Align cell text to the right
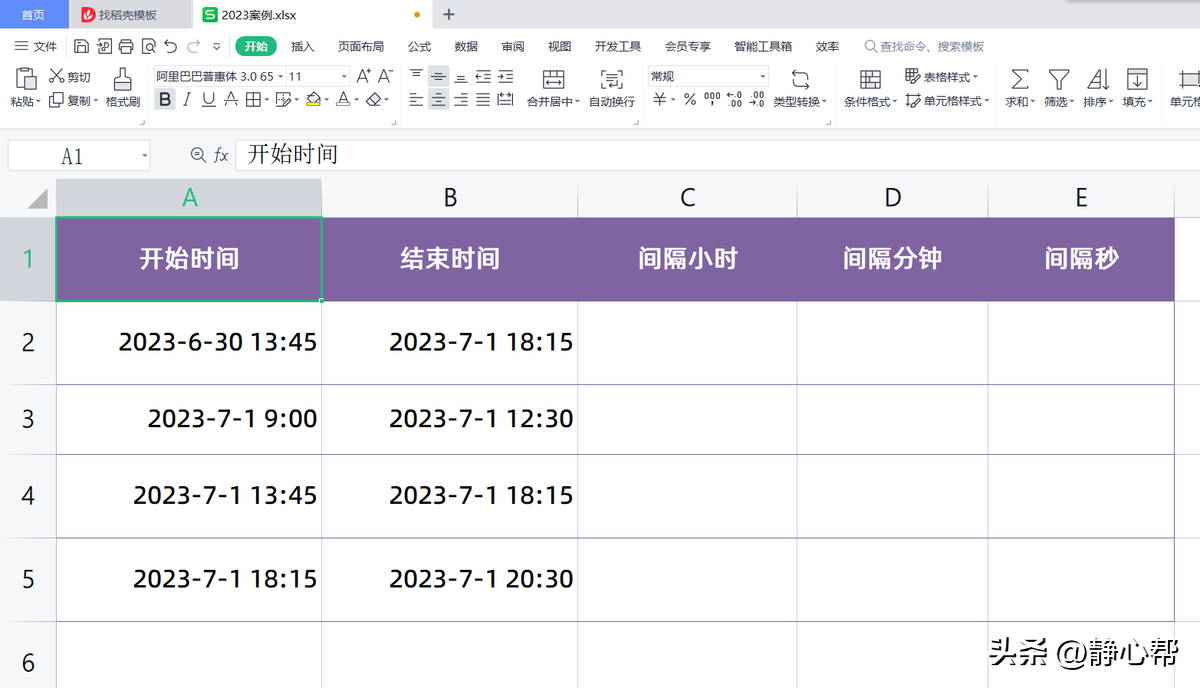Viewport: 1200px width, 688px height. click(461, 99)
